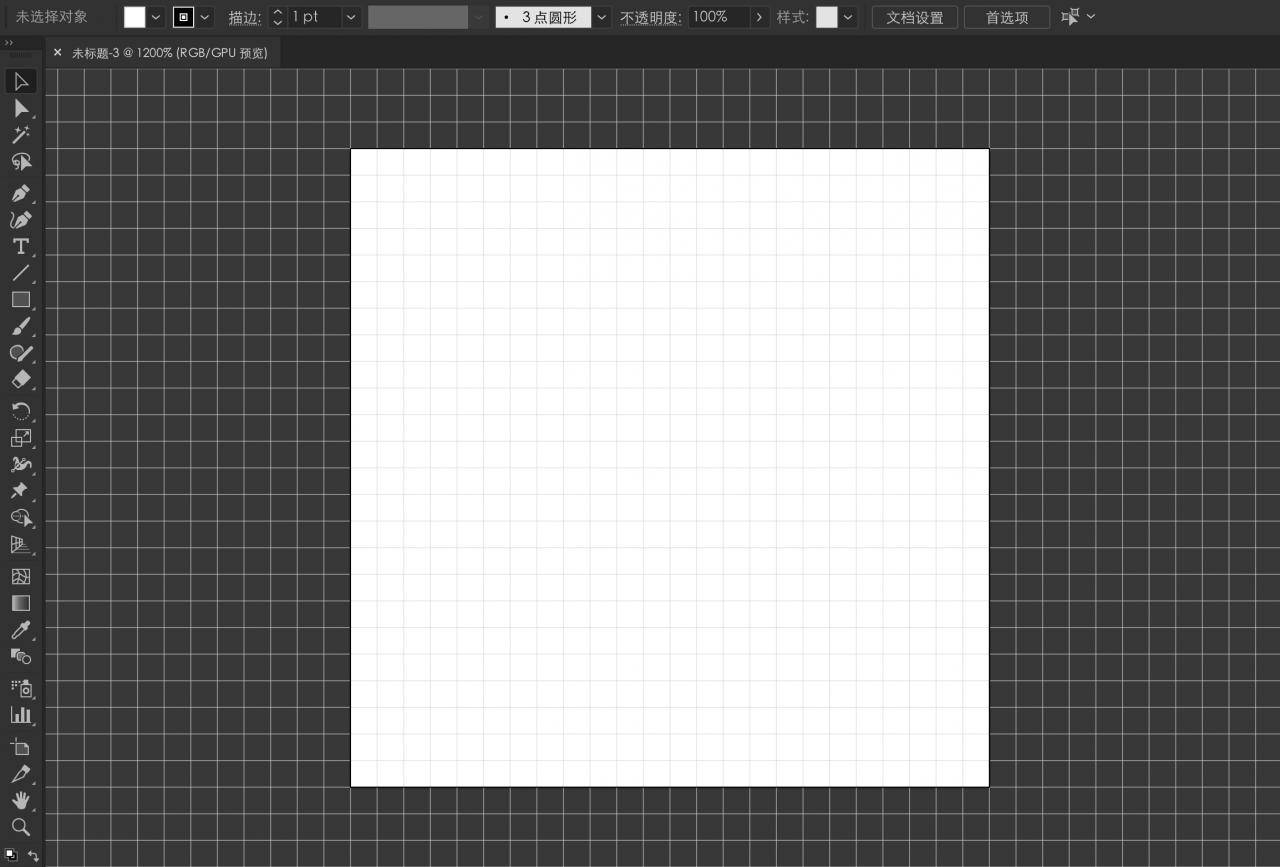This screenshot has height=867, width=1280.
Task: Select the Puppet Warp pin tool
Action: point(21,490)
